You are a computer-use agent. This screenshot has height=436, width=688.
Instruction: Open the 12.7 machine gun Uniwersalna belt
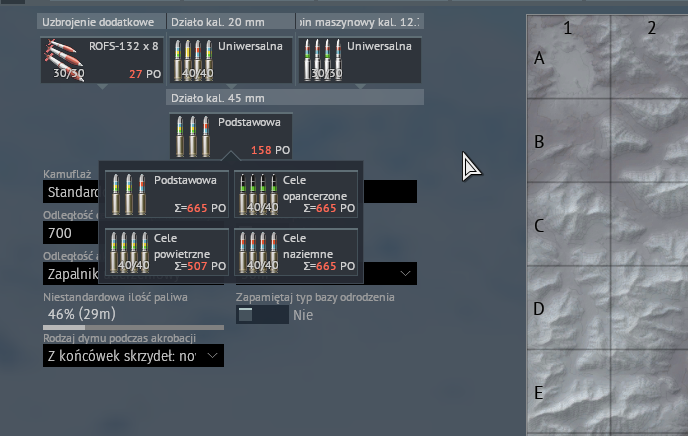358,59
